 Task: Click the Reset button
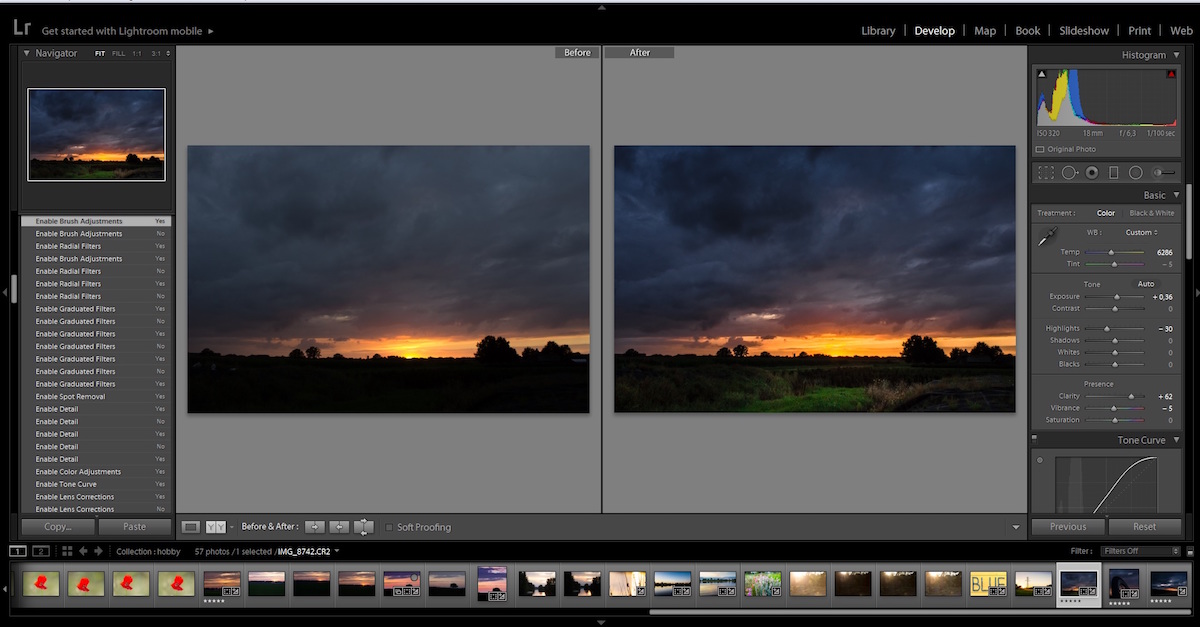tap(1144, 526)
